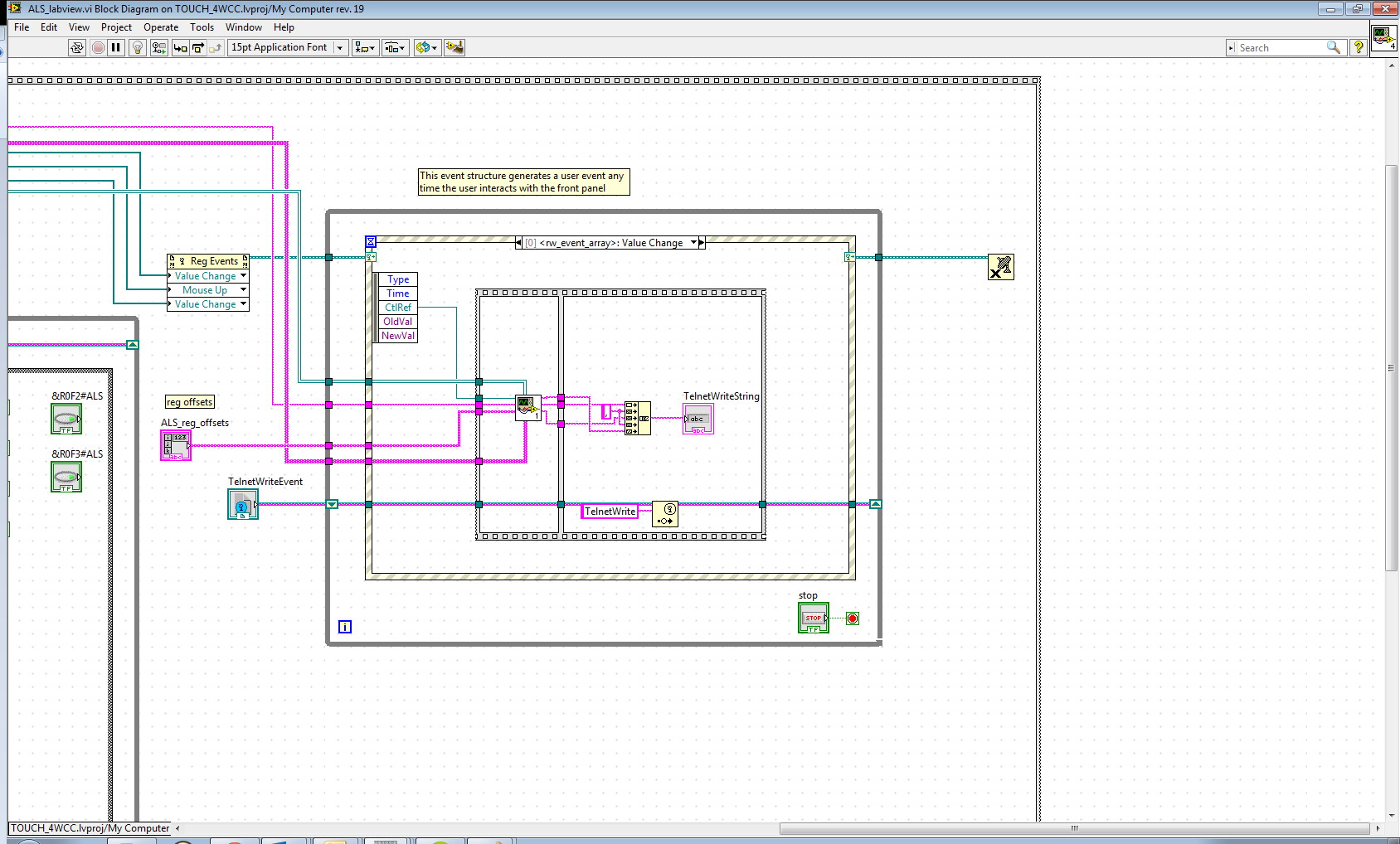Select the TelnetWriteString indicator terminal

pyautogui.click(x=698, y=419)
